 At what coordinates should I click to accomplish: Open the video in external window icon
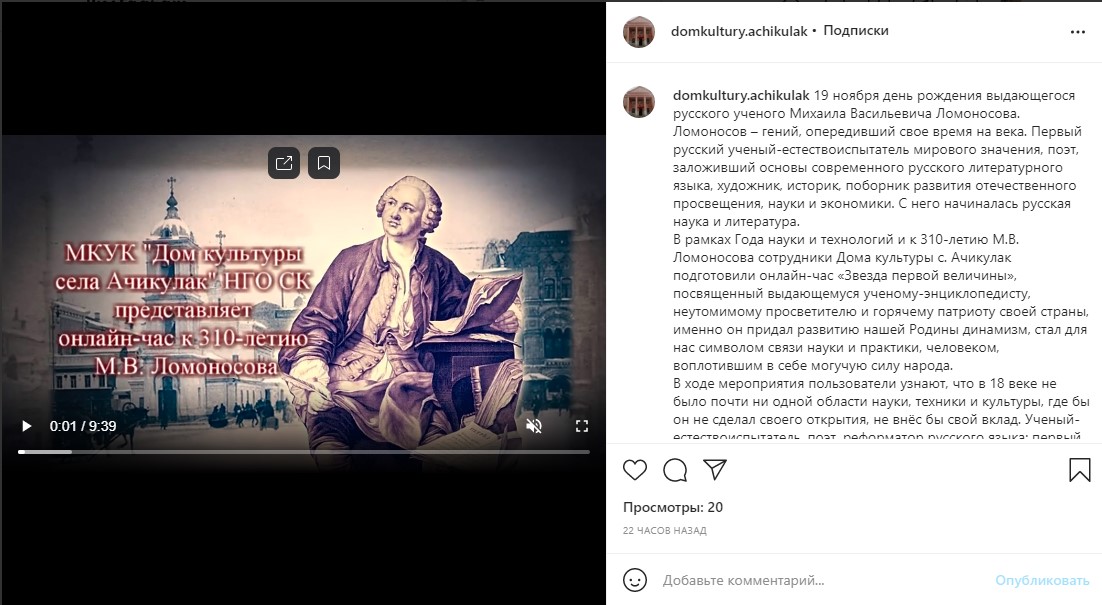[284, 163]
